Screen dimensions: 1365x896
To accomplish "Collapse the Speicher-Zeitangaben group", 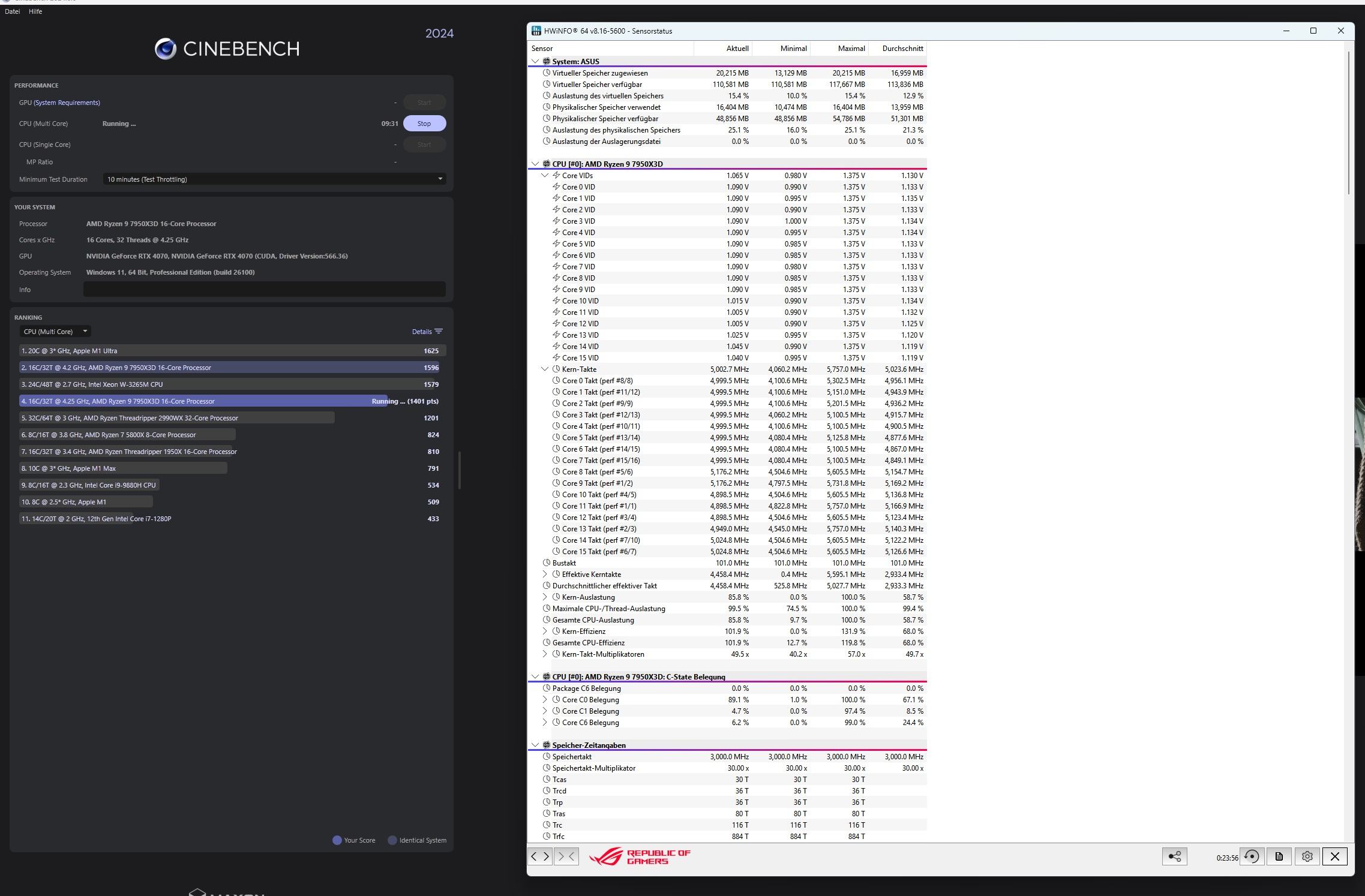I will (535, 745).
